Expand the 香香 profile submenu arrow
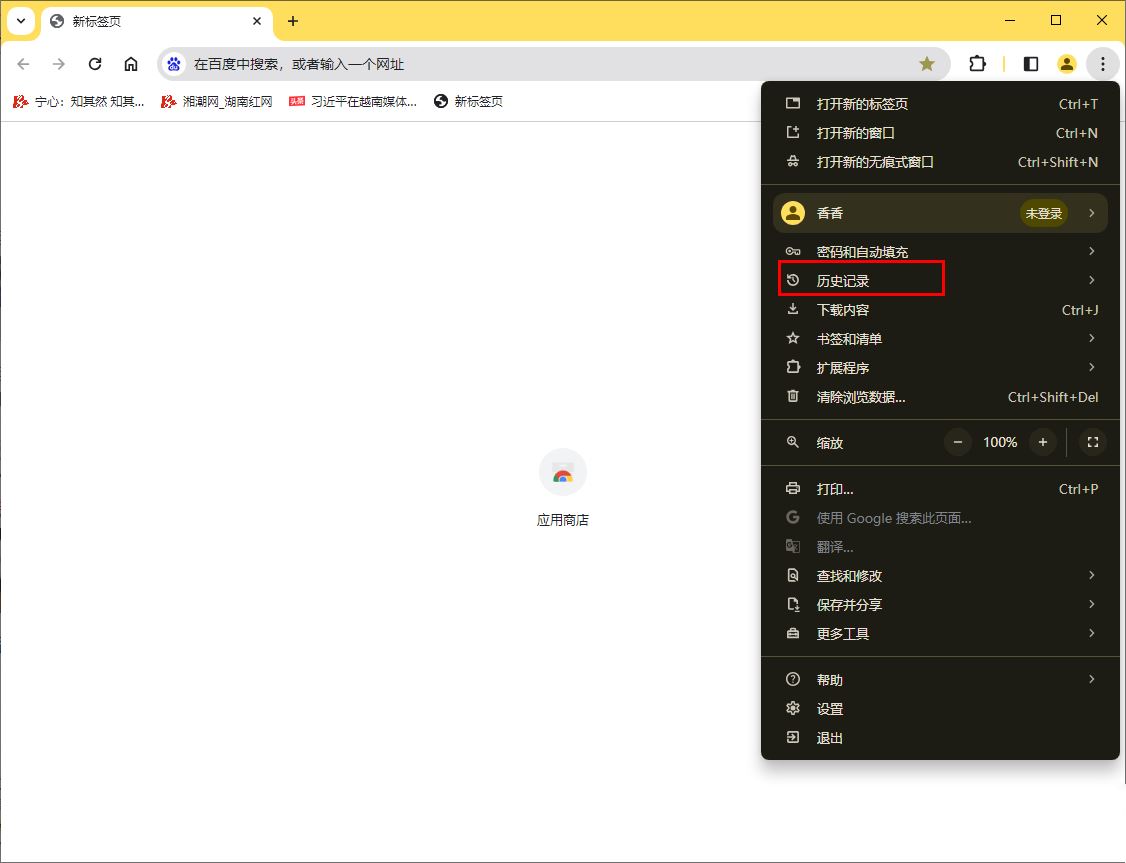The width and height of the screenshot is (1126, 863). (1092, 213)
